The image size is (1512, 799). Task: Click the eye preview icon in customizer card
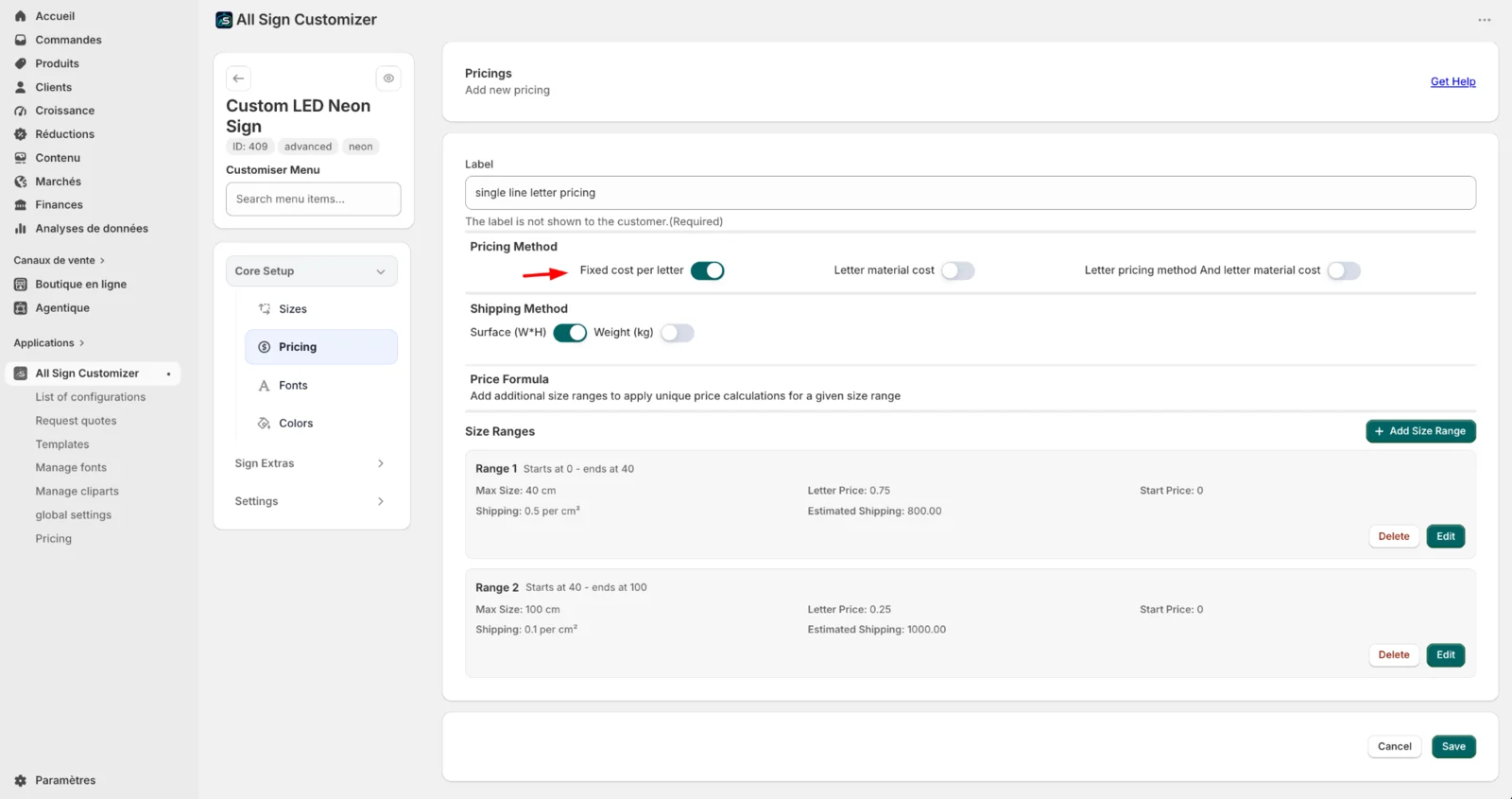point(388,78)
